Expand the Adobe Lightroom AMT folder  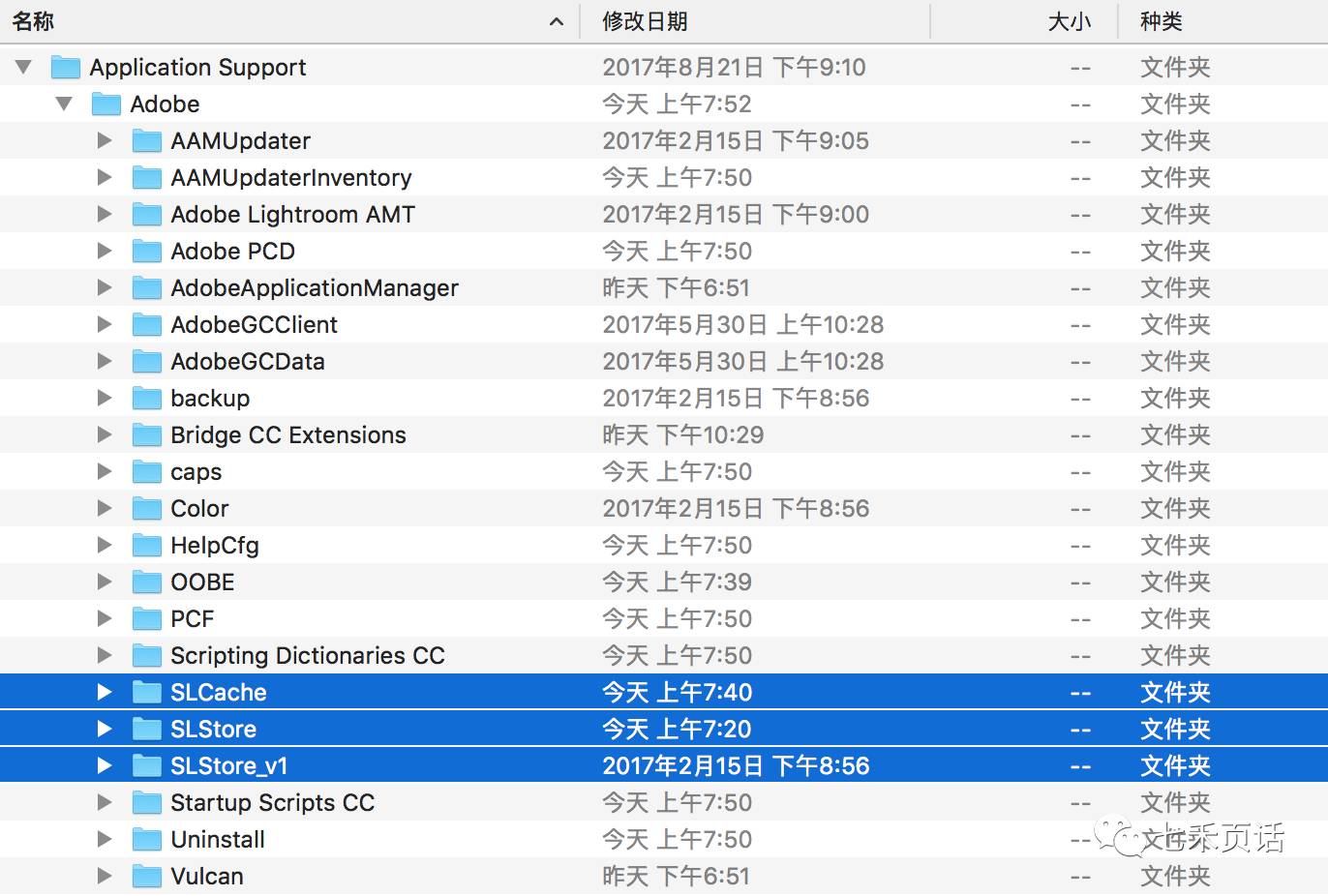click(x=105, y=214)
